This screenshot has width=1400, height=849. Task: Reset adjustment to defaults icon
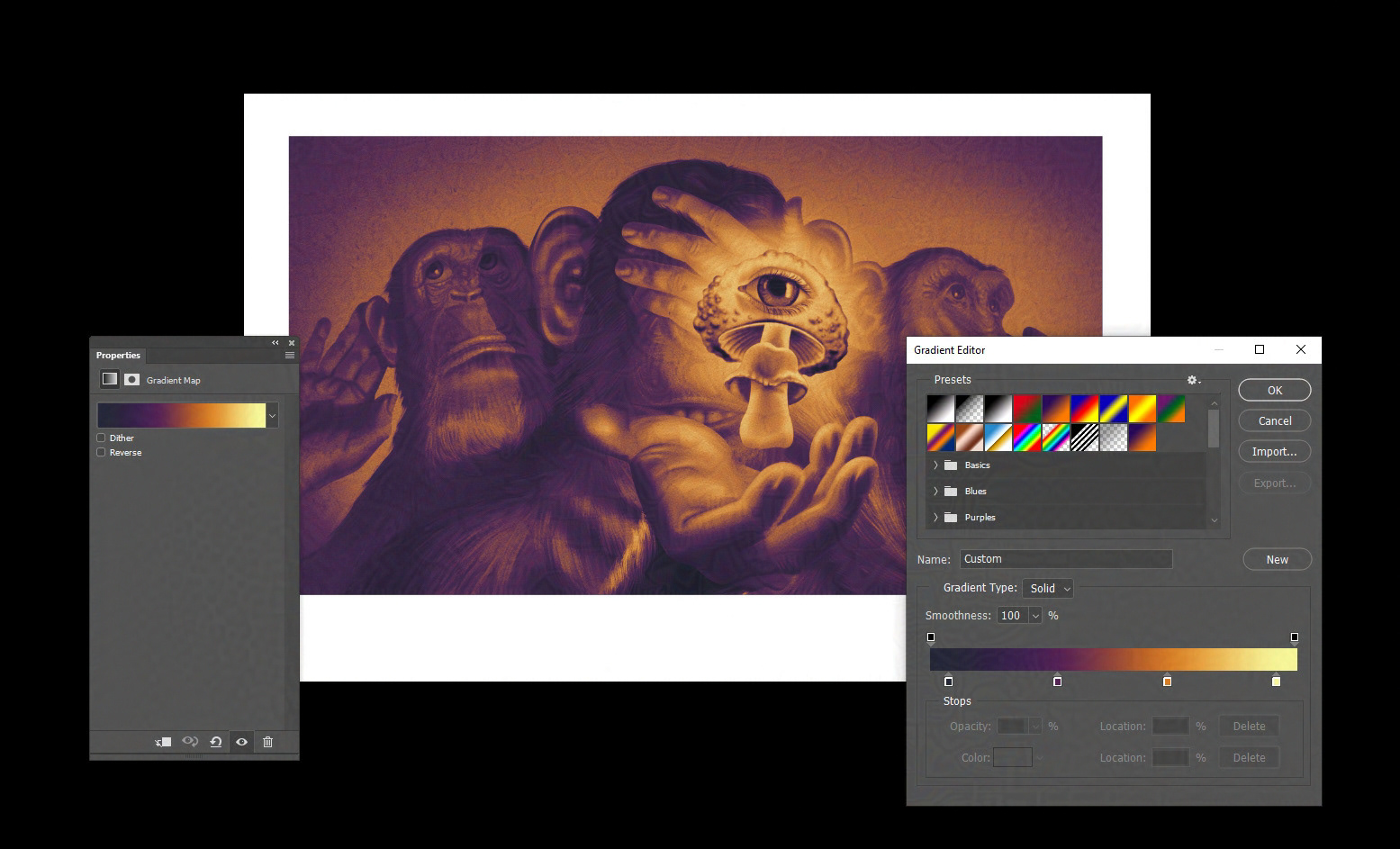tap(216, 742)
